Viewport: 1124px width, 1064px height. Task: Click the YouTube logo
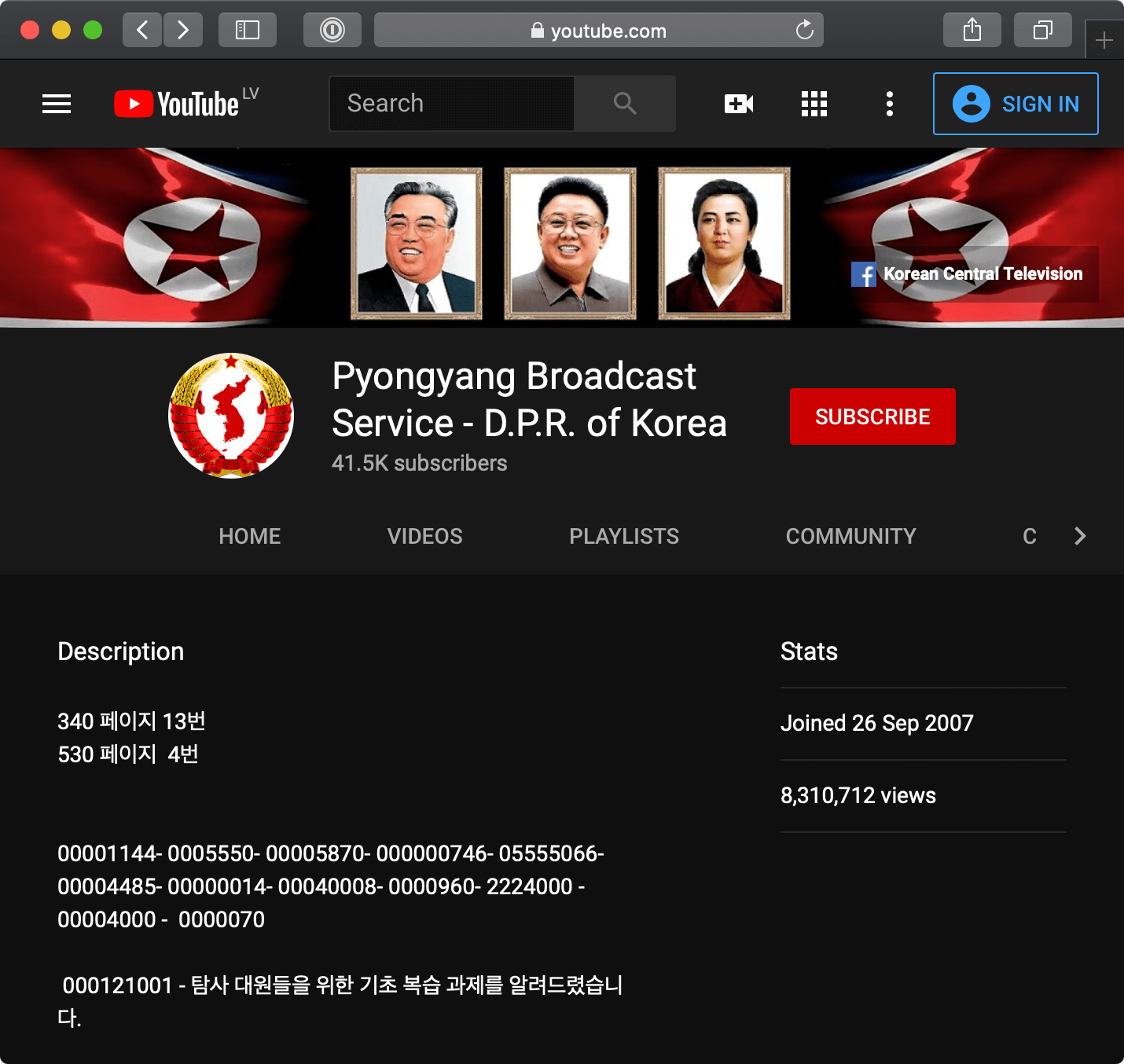(x=178, y=104)
